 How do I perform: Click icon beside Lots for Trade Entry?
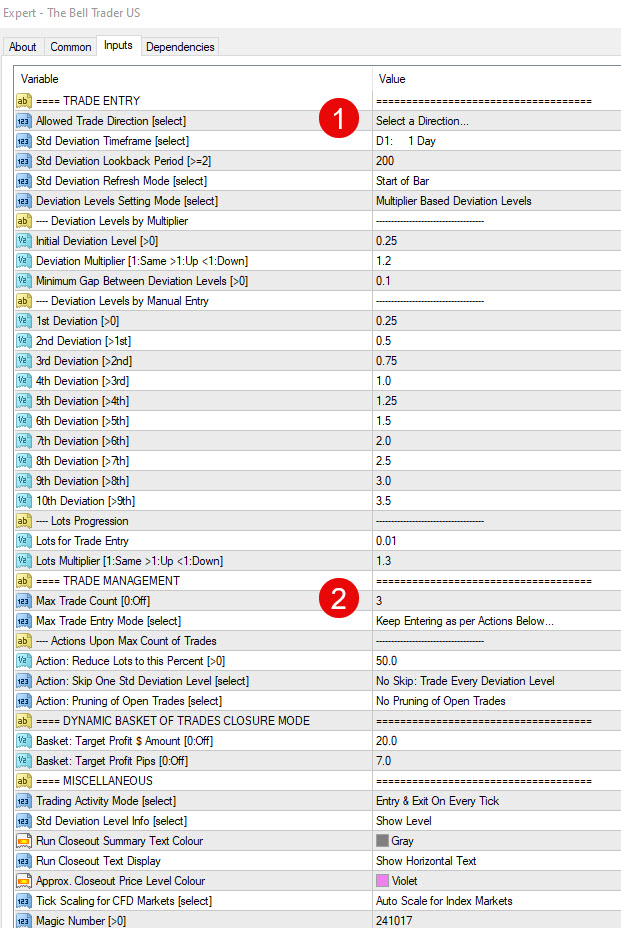click(x=23, y=541)
